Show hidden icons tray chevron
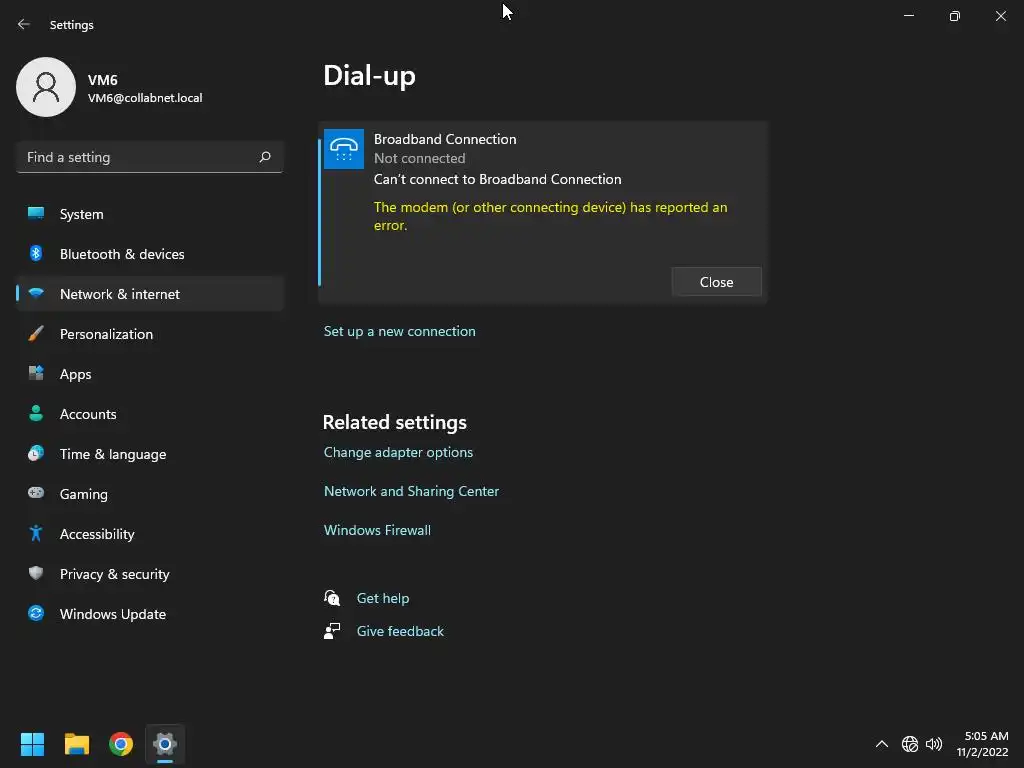The width and height of the screenshot is (1024, 768). tap(882, 744)
